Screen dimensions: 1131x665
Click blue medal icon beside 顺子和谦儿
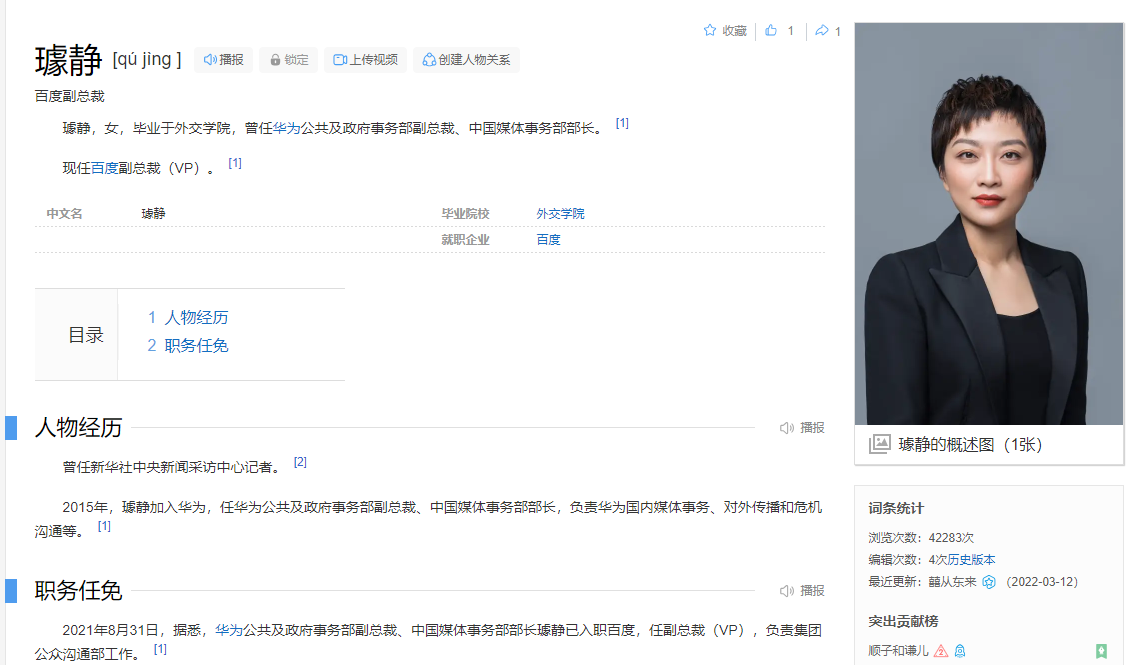pos(960,651)
